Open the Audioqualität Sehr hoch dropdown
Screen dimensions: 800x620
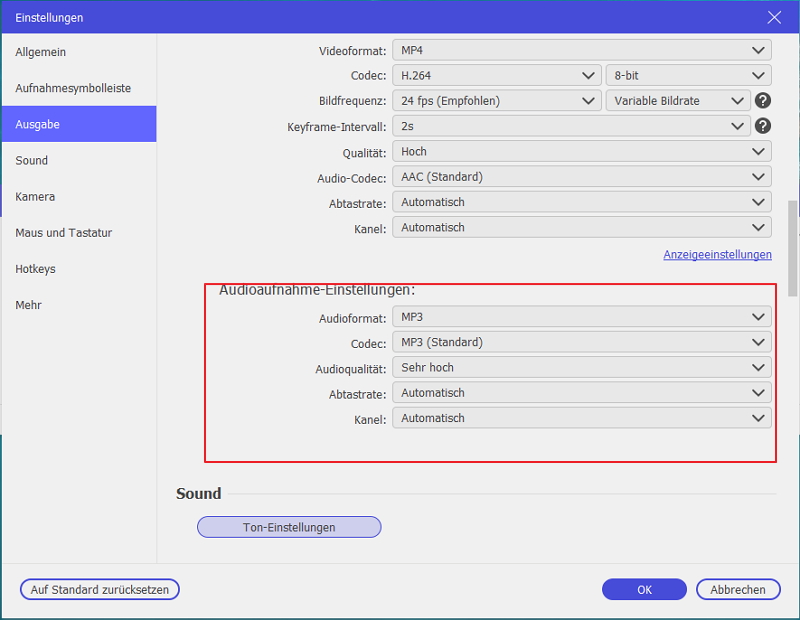pyautogui.click(x=581, y=368)
